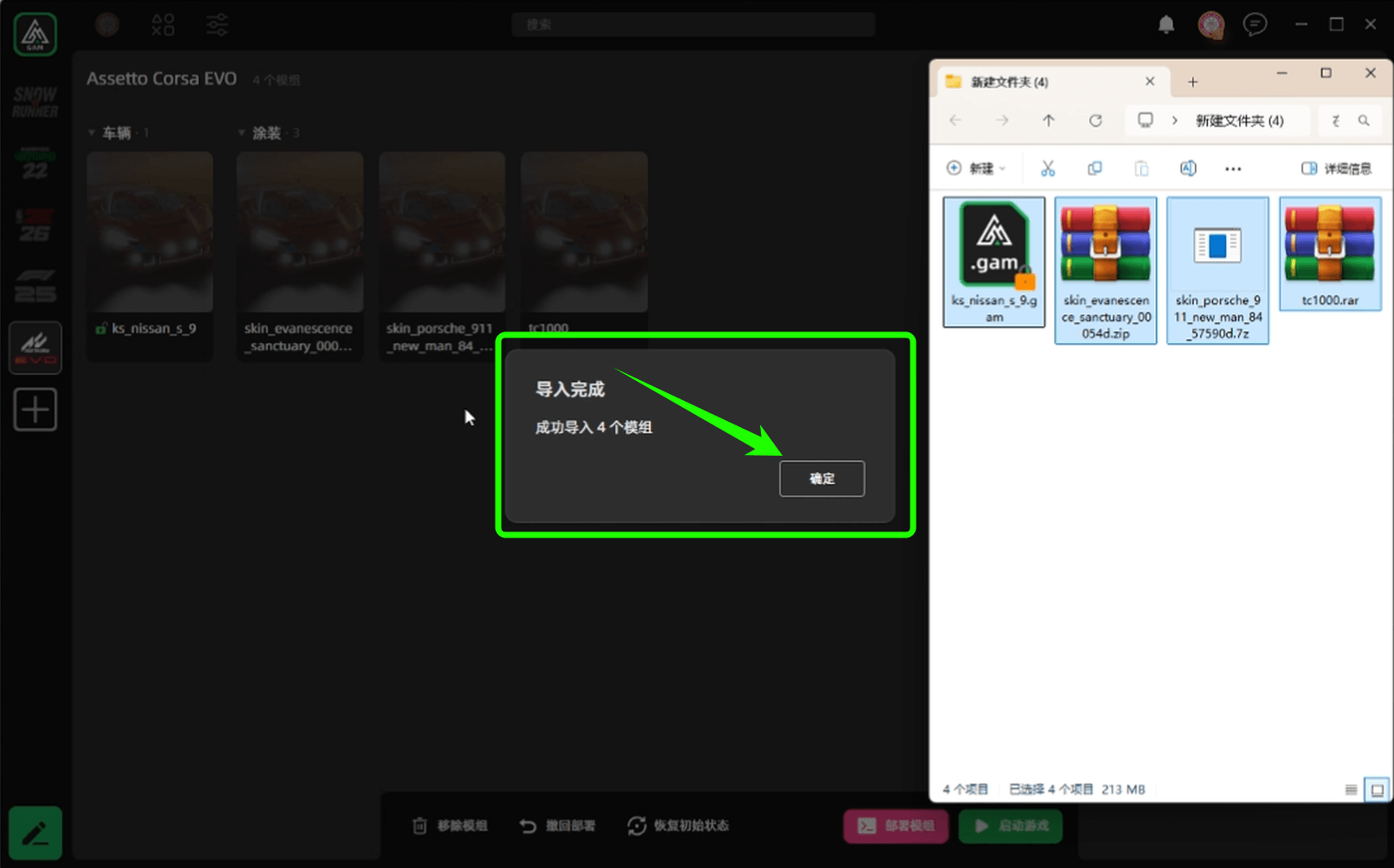Open the three-dots more options menu in Explorer
Viewport: 1394px width, 868px height.
pyautogui.click(x=1233, y=169)
